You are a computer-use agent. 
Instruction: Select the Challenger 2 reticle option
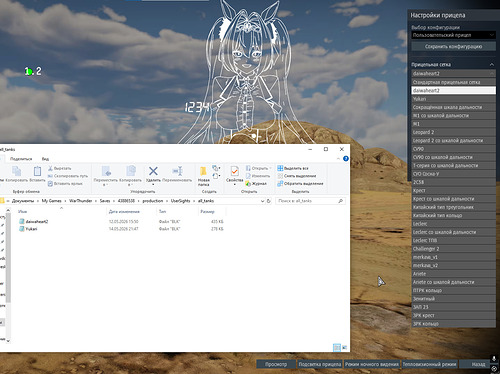point(453,249)
